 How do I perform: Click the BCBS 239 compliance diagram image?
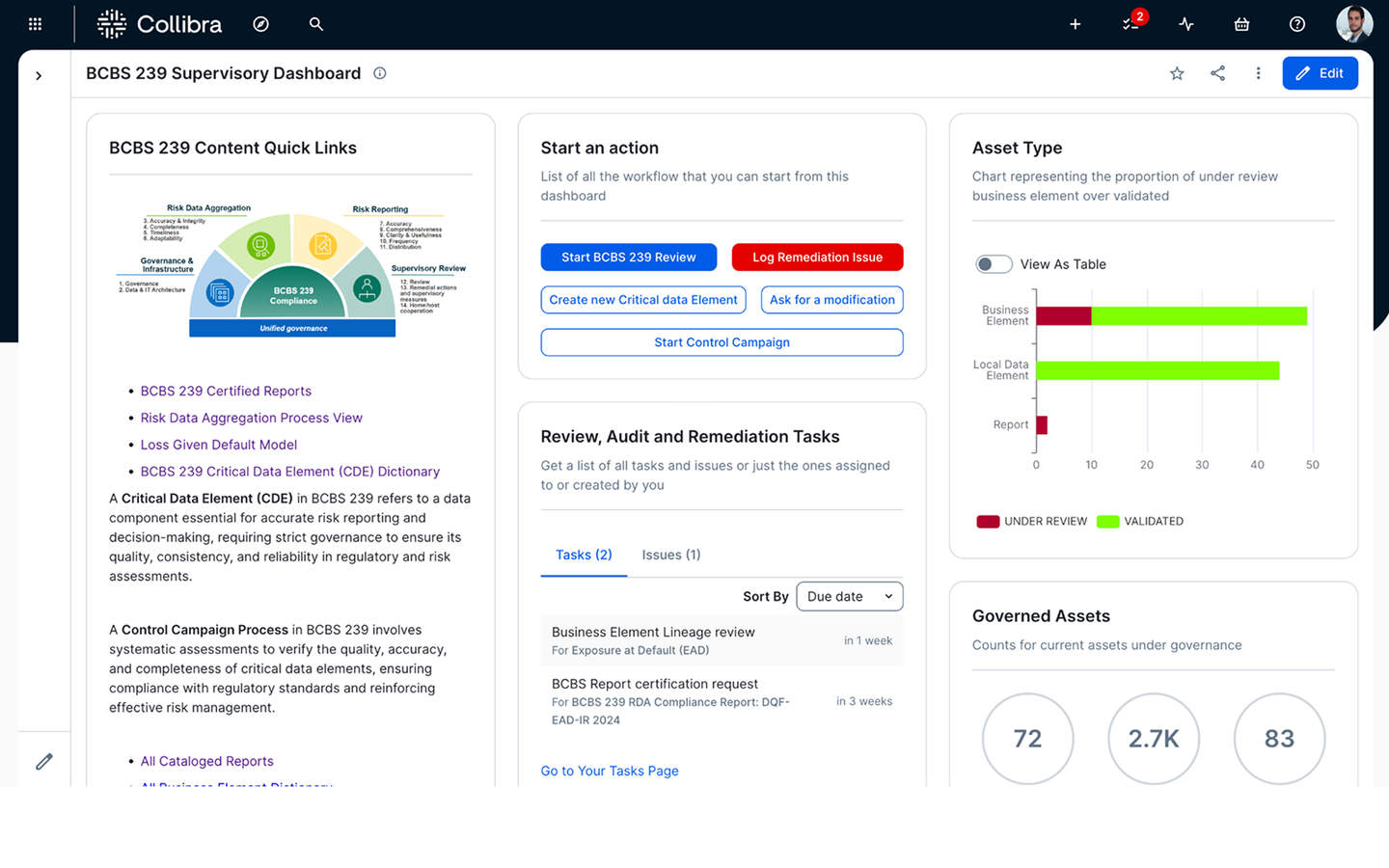coord(291,269)
